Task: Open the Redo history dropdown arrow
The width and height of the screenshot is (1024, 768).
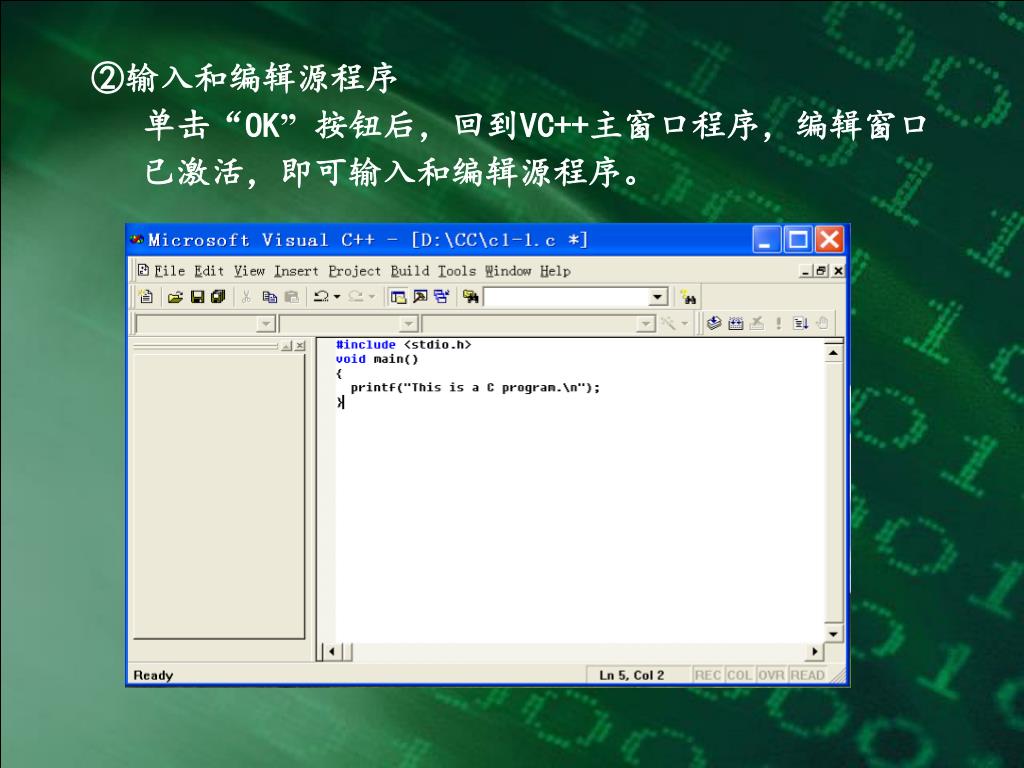Action: click(372, 296)
